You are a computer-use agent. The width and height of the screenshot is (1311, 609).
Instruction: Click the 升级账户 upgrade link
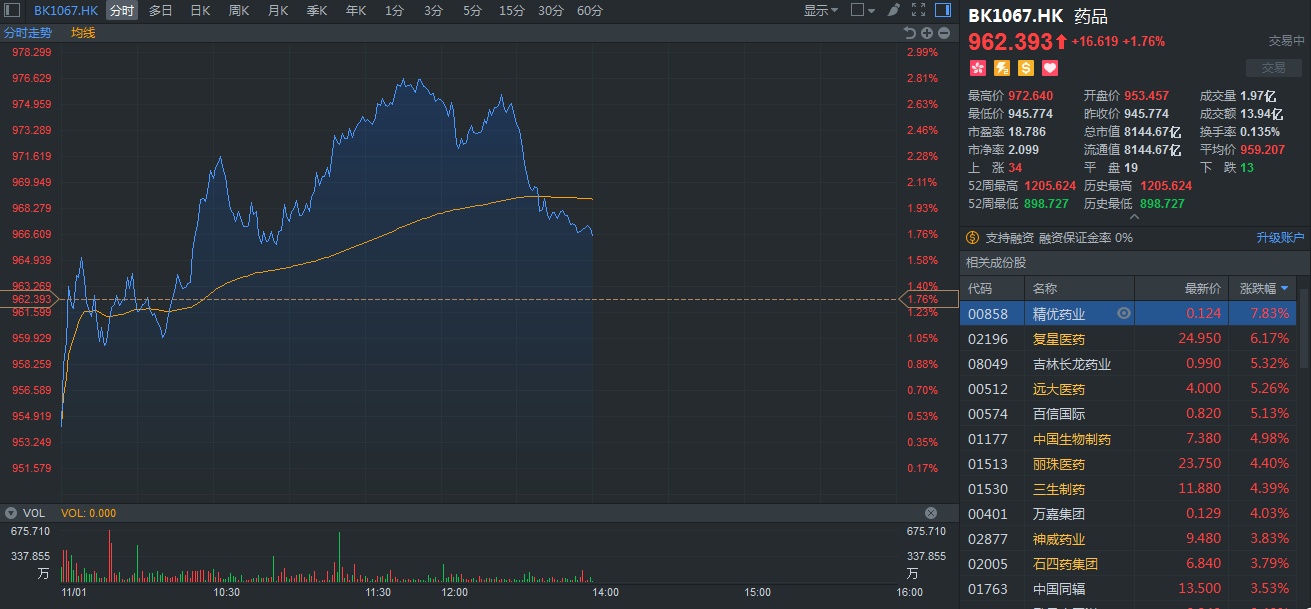pyautogui.click(x=1280, y=238)
